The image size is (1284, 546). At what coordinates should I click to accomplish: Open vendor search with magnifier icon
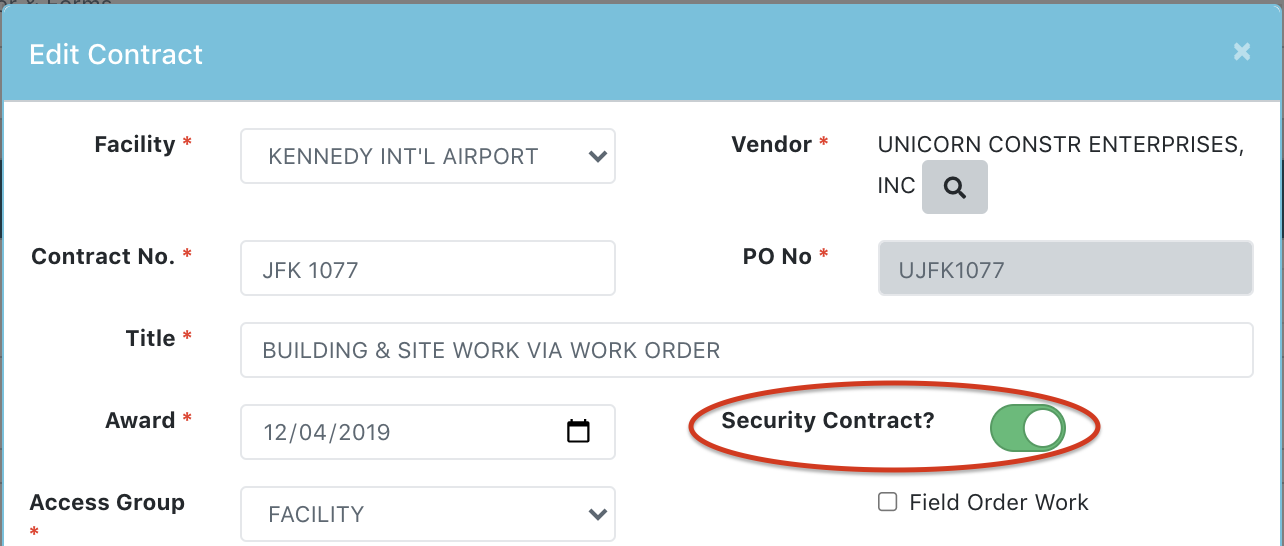(954, 187)
